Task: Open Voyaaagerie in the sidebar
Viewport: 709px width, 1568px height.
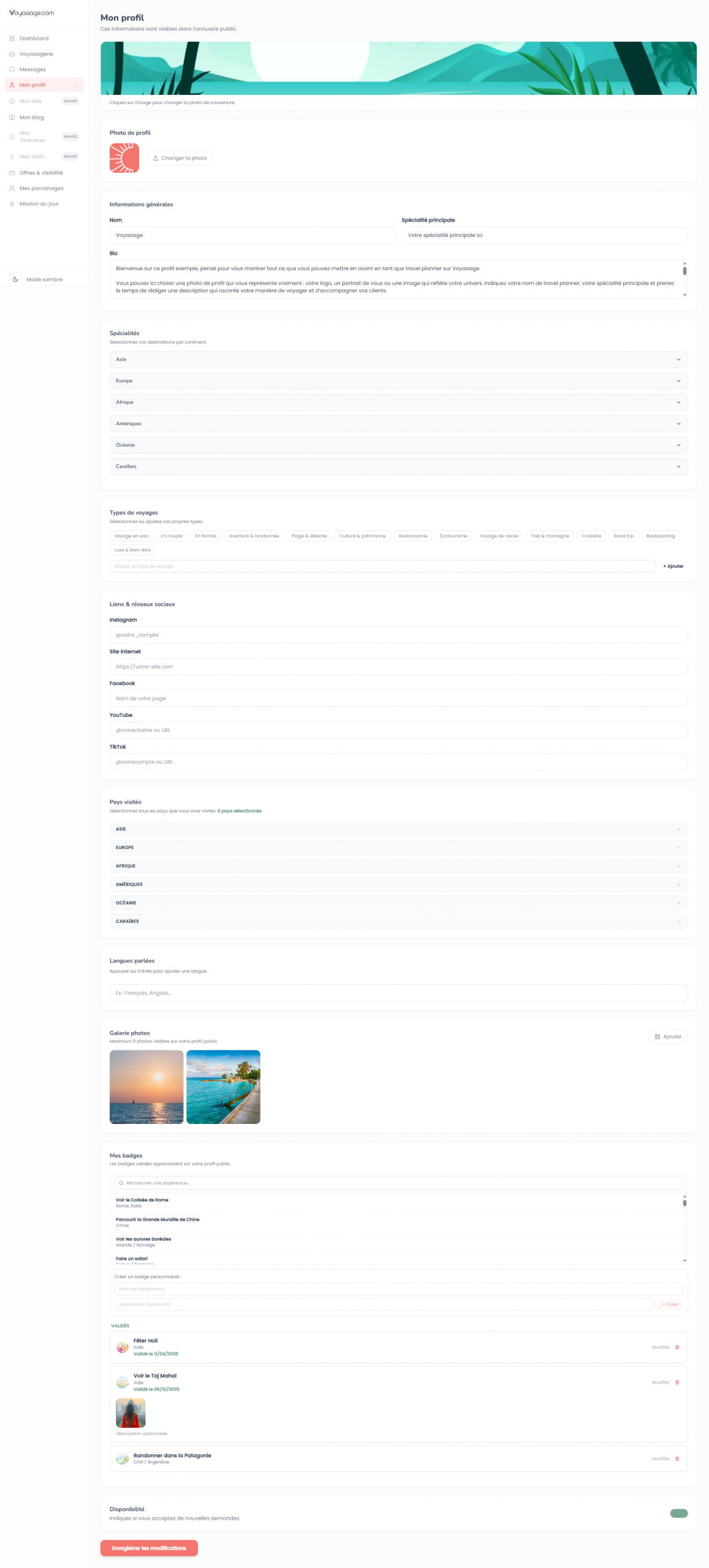Action: (x=44, y=54)
